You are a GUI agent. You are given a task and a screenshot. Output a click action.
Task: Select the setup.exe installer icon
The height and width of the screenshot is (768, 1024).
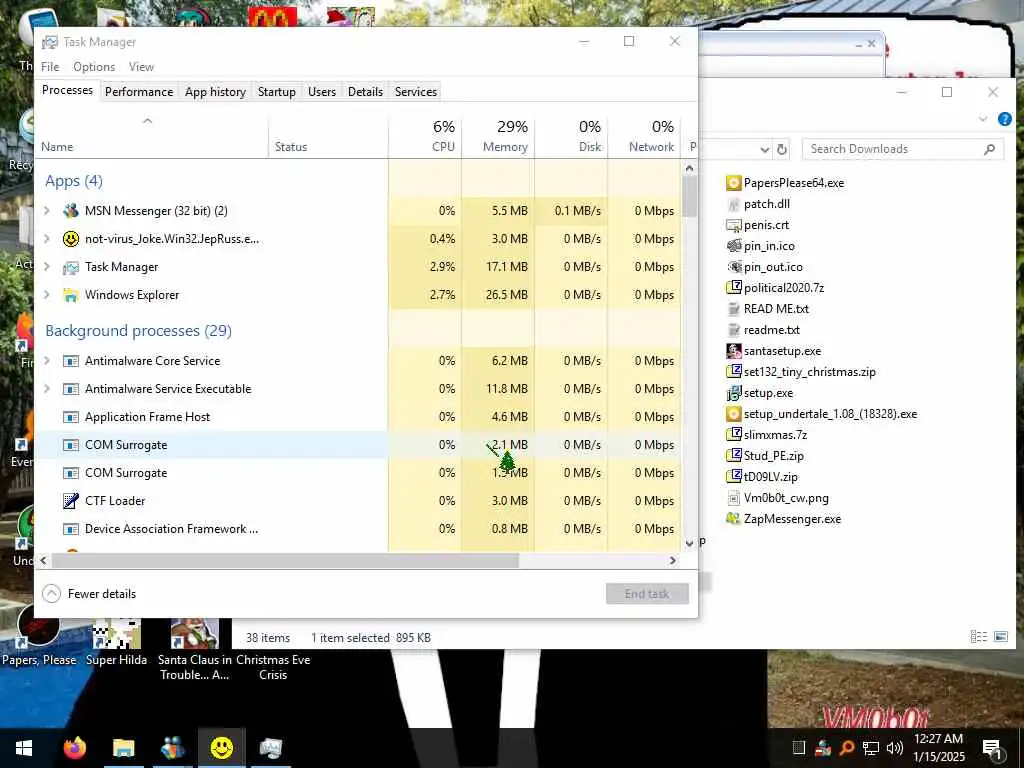point(733,392)
